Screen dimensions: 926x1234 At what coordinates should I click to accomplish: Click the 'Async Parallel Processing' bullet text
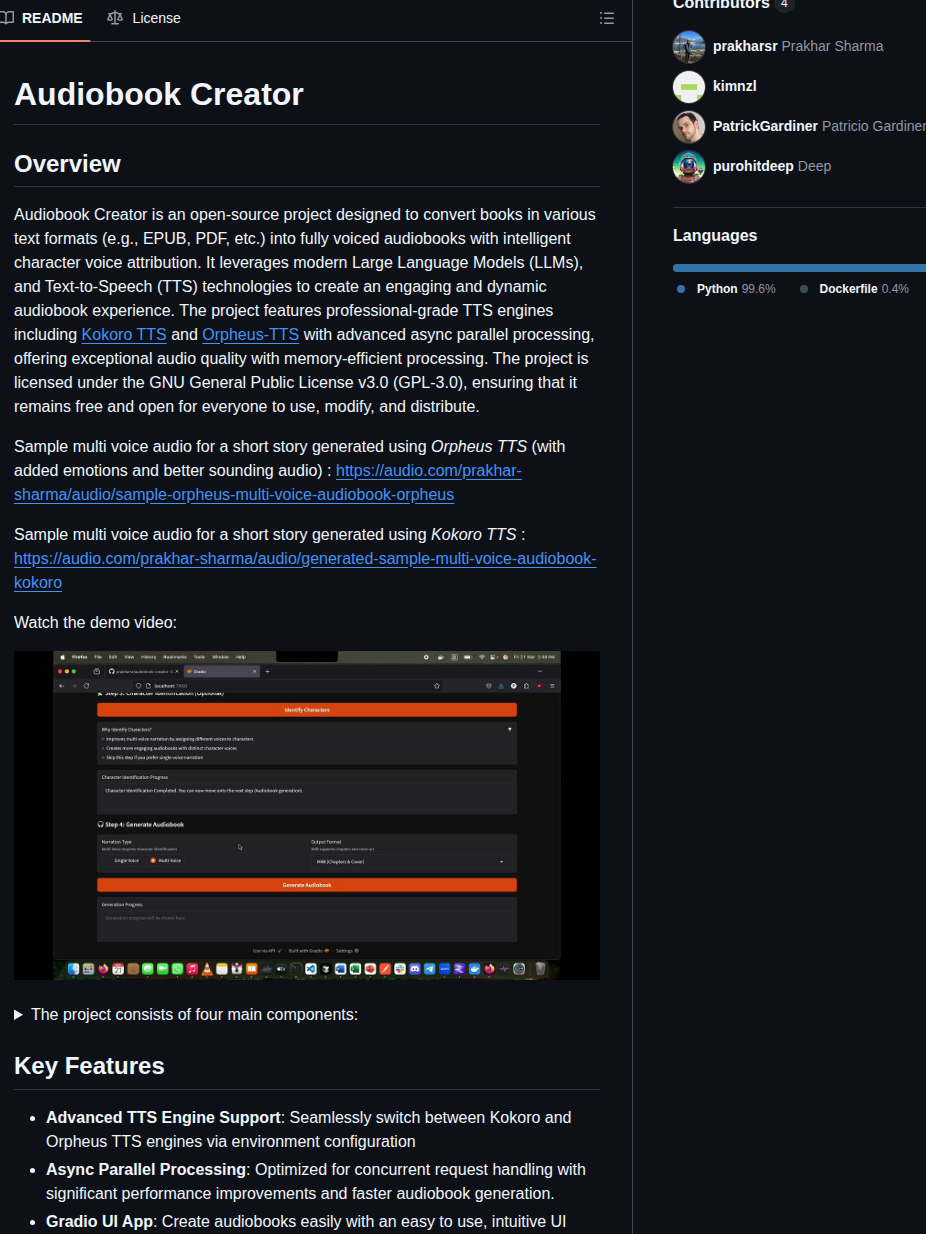coord(146,1170)
